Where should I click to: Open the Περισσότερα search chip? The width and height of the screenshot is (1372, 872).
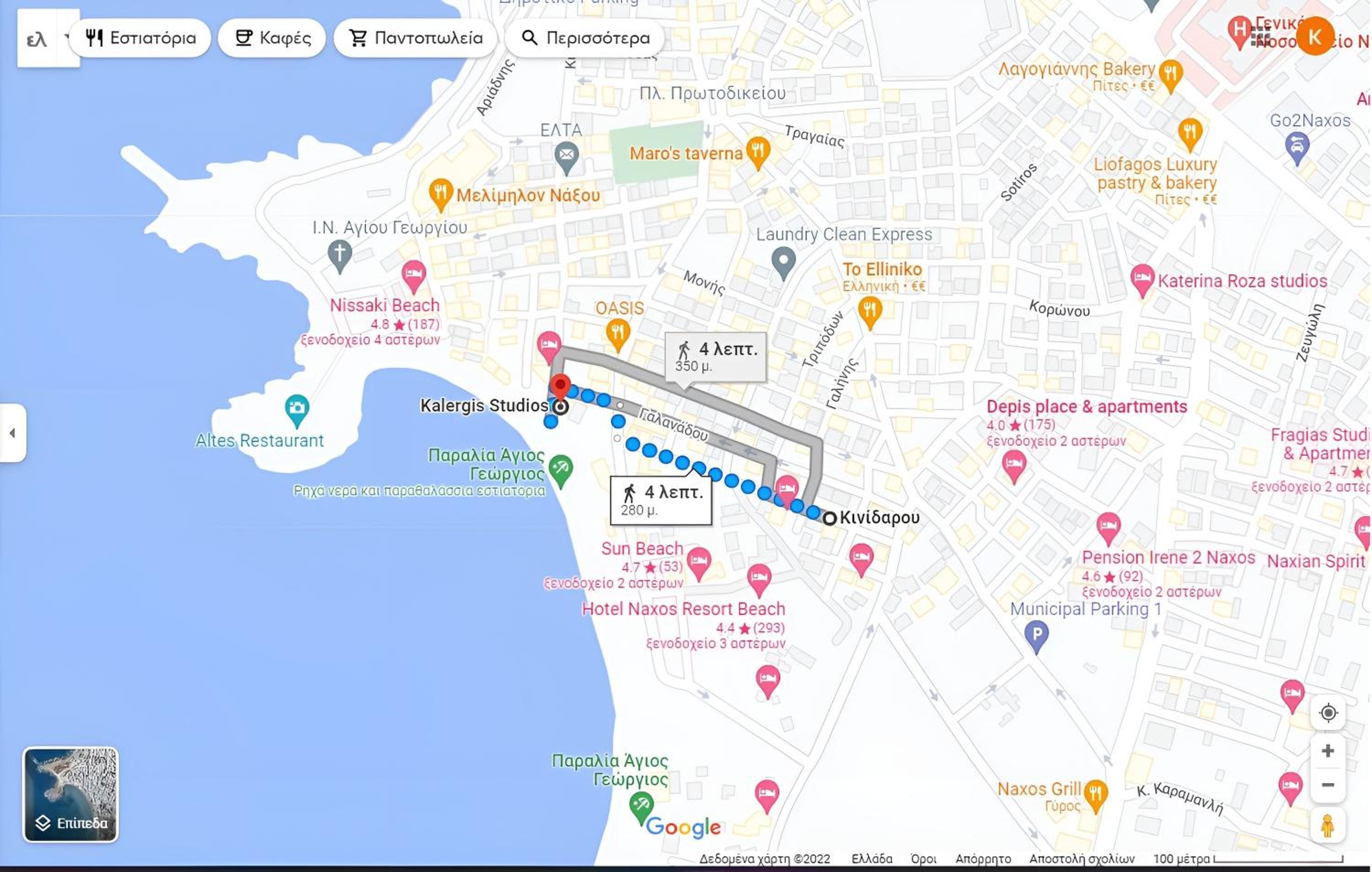tap(585, 38)
